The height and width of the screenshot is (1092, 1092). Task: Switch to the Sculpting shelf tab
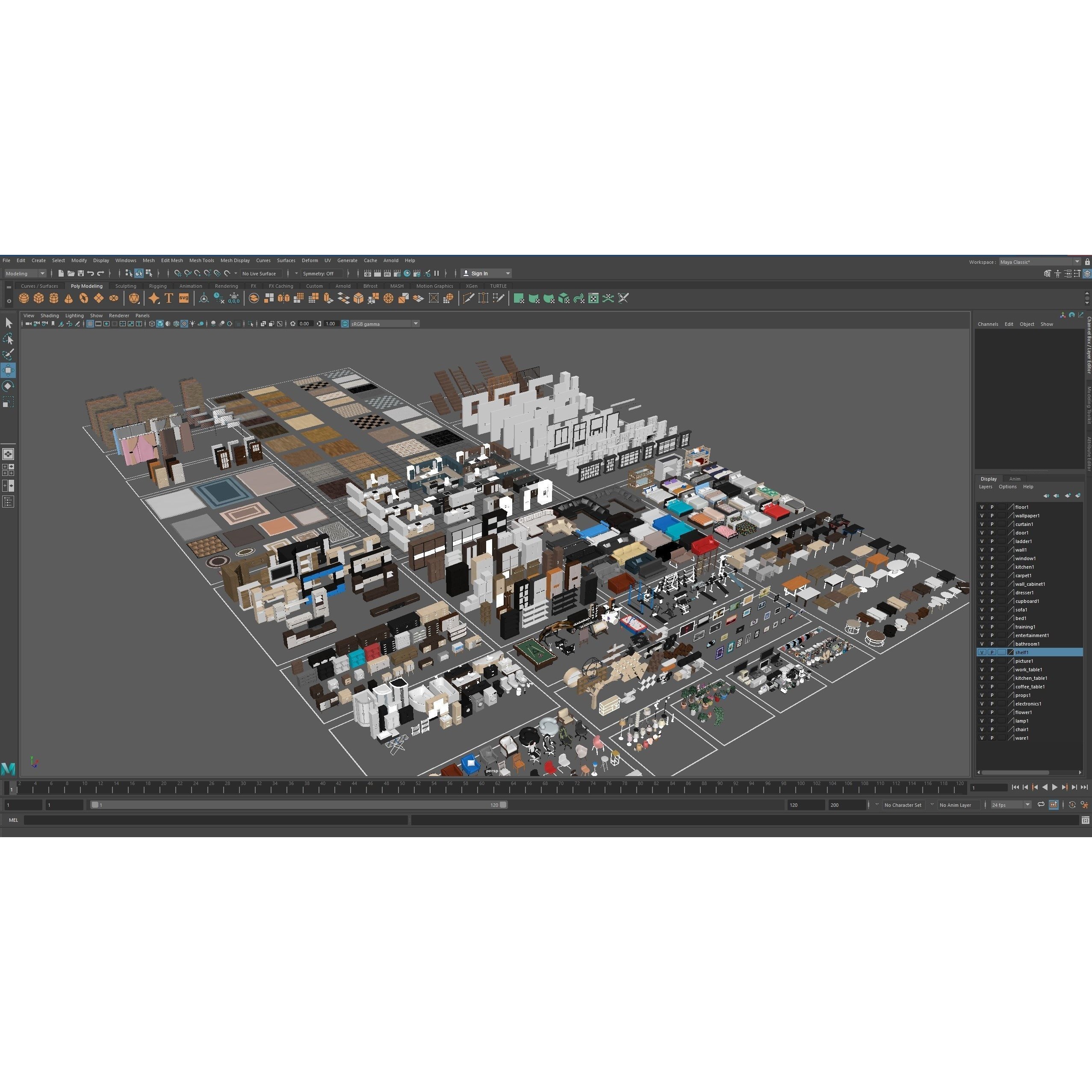pos(125,286)
